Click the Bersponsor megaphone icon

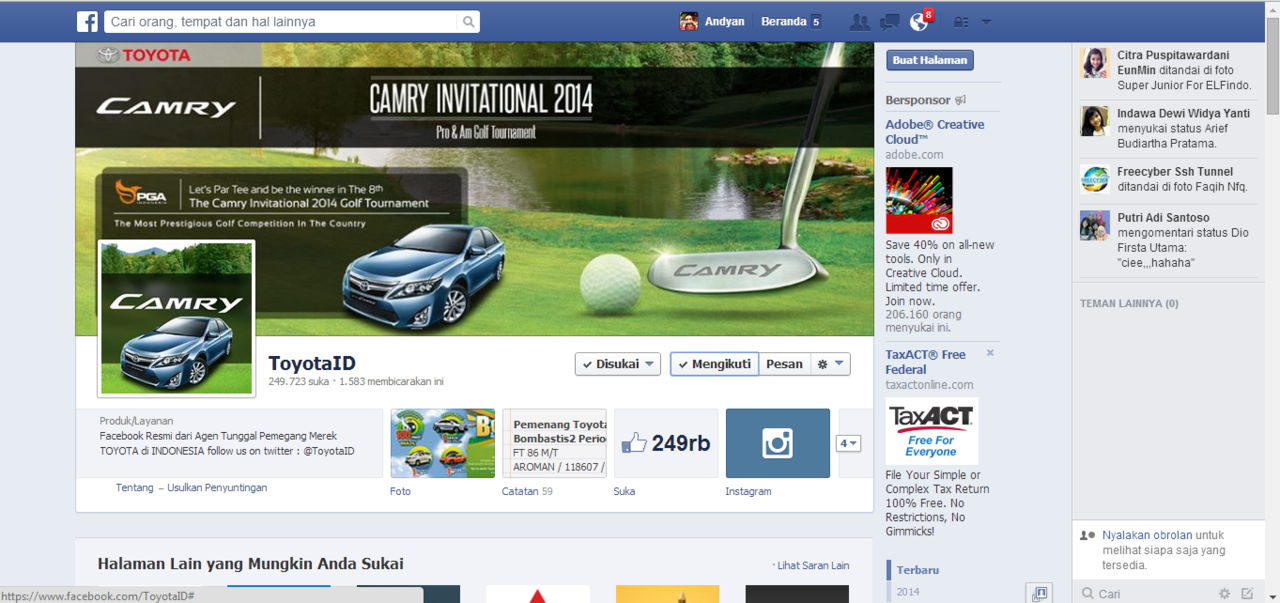coord(960,100)
